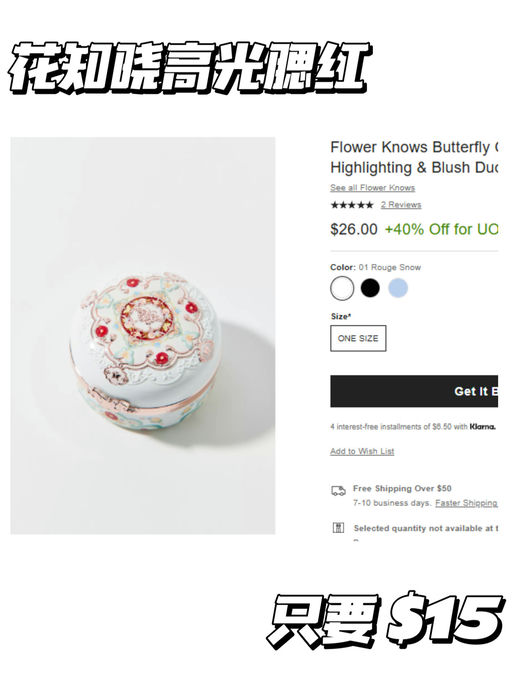Click the 只要 $15 price caption
The height and width of the screenshot is (683, 512).
[386, 619]
